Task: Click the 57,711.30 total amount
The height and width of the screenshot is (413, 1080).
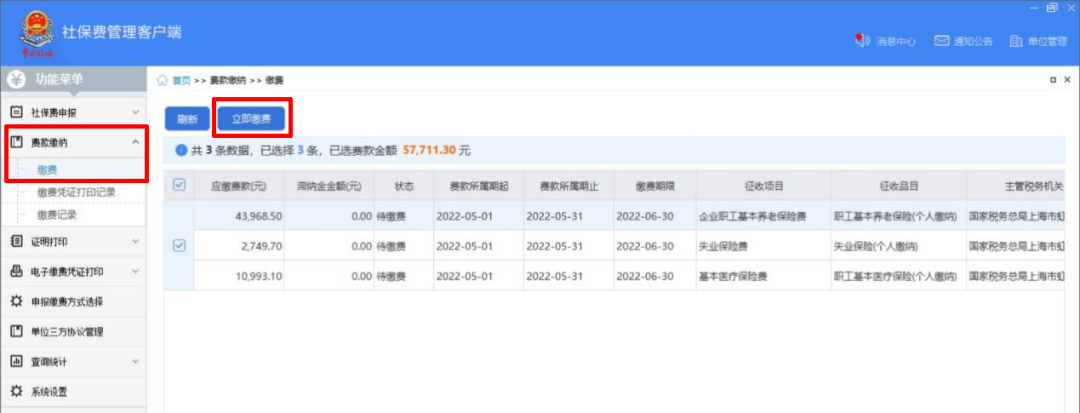Action: pyautogui.click(x=429, y=149)
